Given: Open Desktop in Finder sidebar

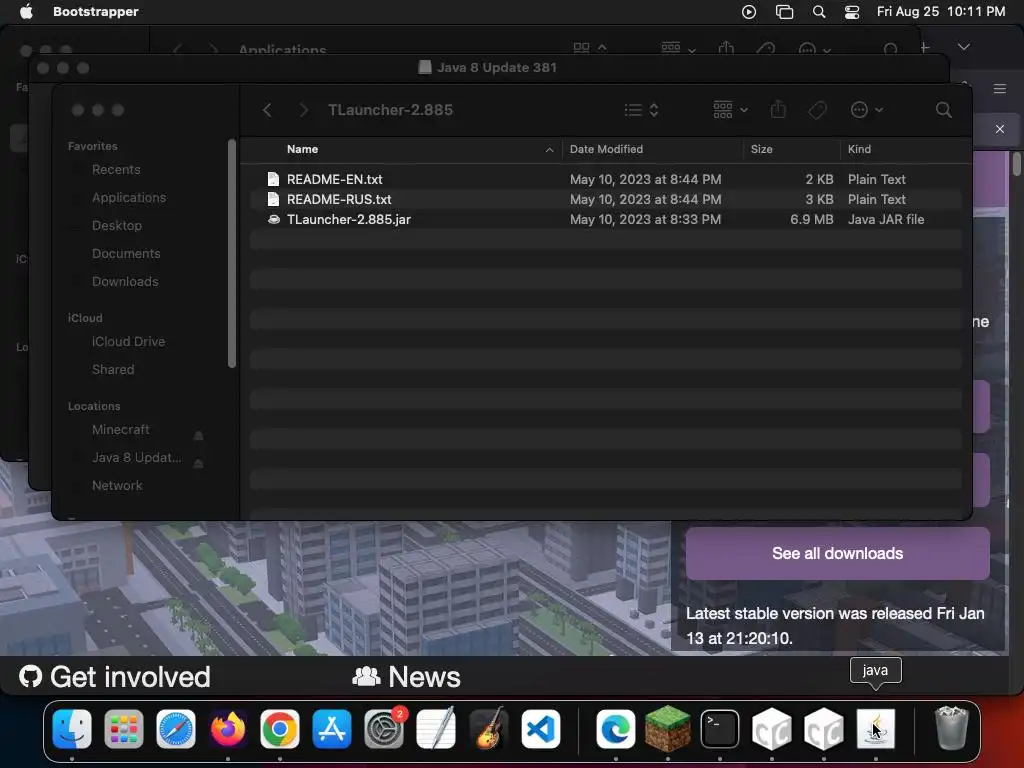Looking at the screenshot, I should tap(117, 225).
